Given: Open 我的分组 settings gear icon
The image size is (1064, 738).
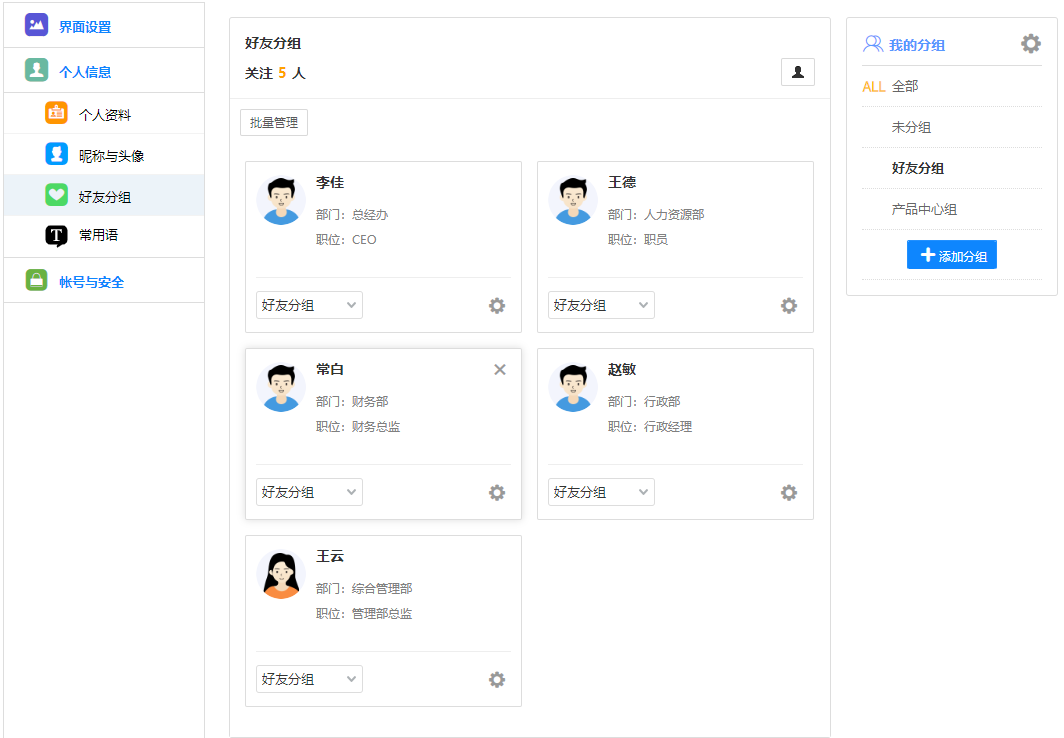Looking at the screenshot, I should [1031, 44].
